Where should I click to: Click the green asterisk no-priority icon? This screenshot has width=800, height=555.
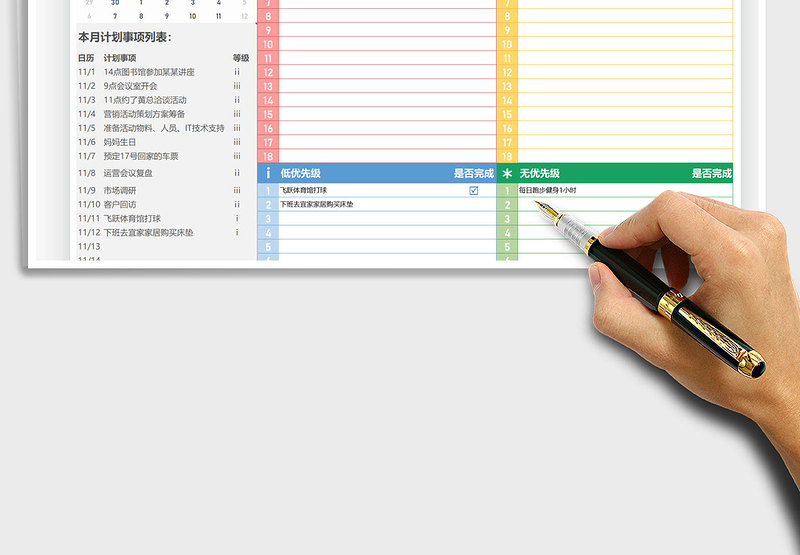click(x=507, y=173)
